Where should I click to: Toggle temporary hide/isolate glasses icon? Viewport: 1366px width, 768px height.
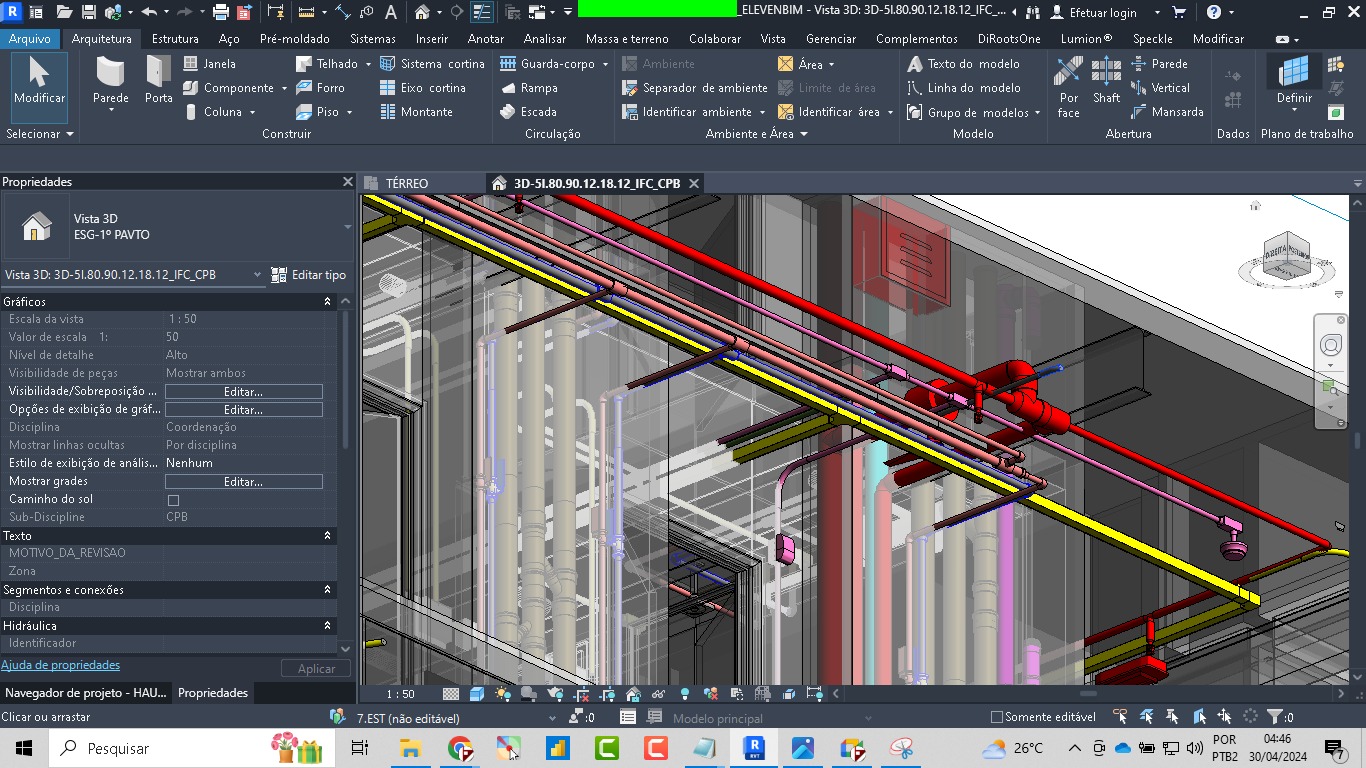tap(659, 694)
